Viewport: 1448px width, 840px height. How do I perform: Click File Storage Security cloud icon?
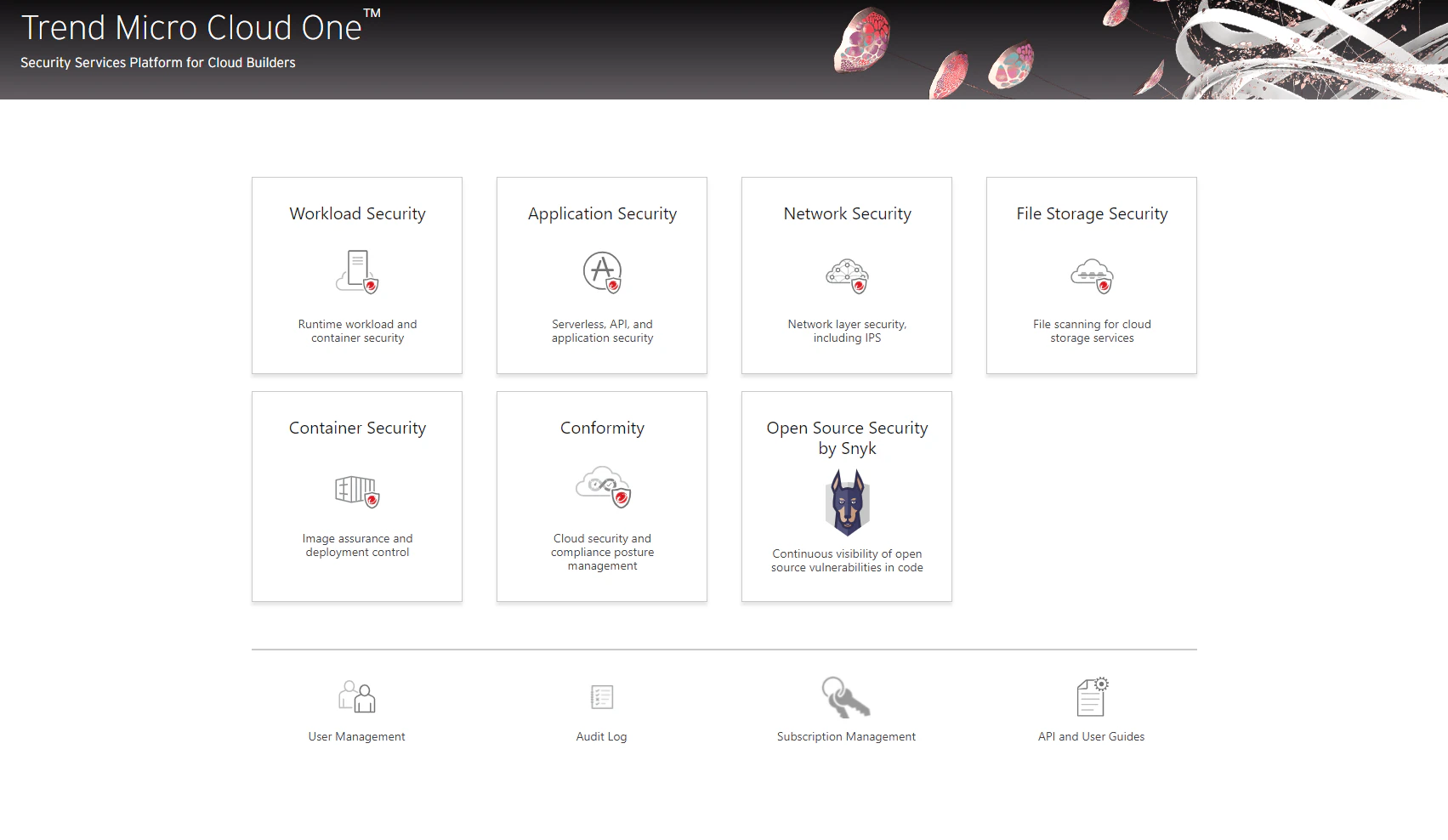(1092, 275)
